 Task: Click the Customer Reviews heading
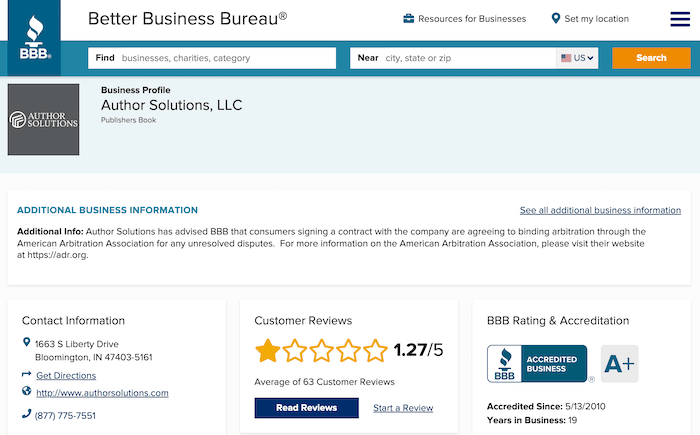pyautogui.click(x=303, y=321)
